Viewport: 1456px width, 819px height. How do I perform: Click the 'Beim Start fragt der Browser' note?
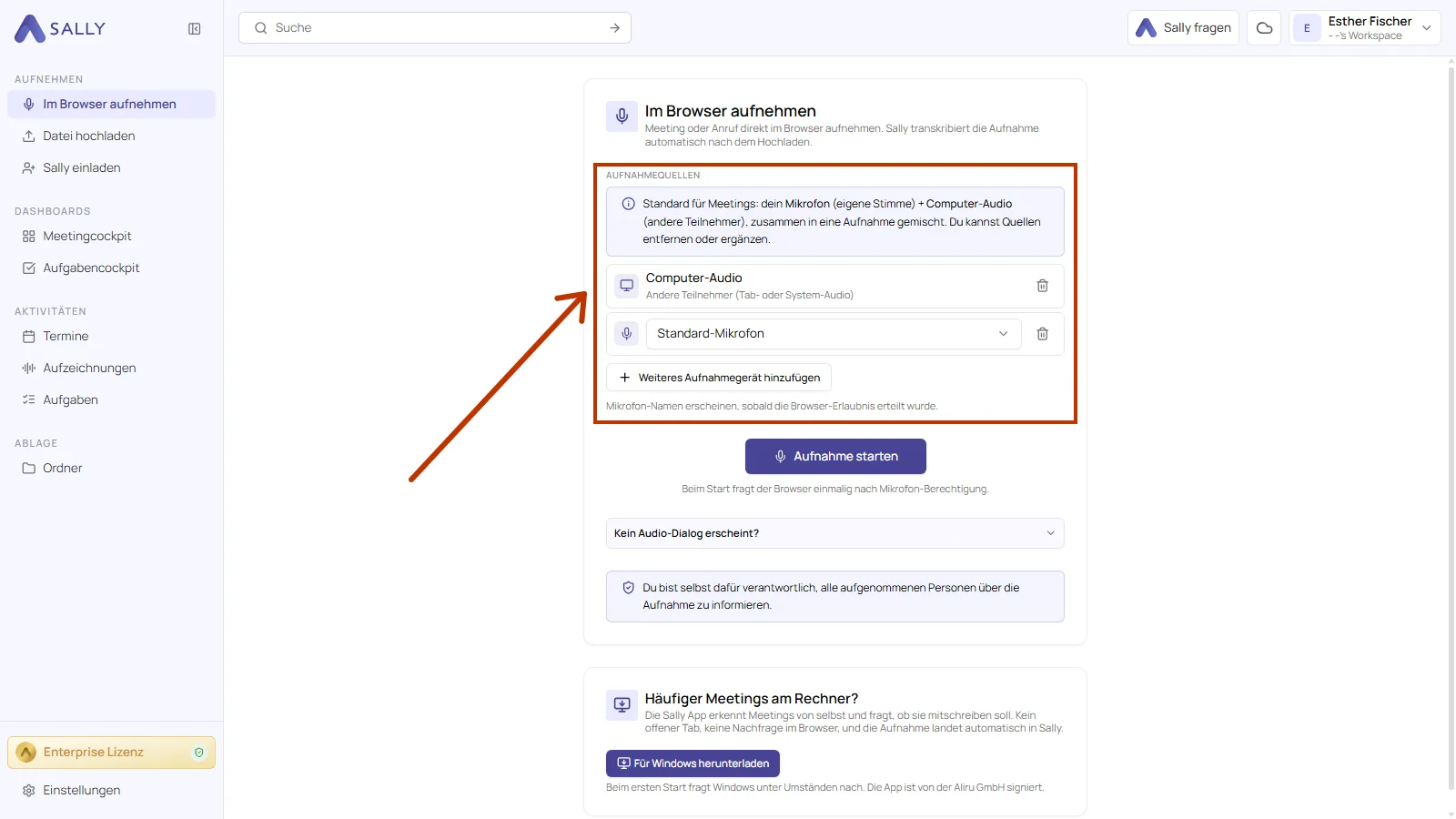(835, 490)
